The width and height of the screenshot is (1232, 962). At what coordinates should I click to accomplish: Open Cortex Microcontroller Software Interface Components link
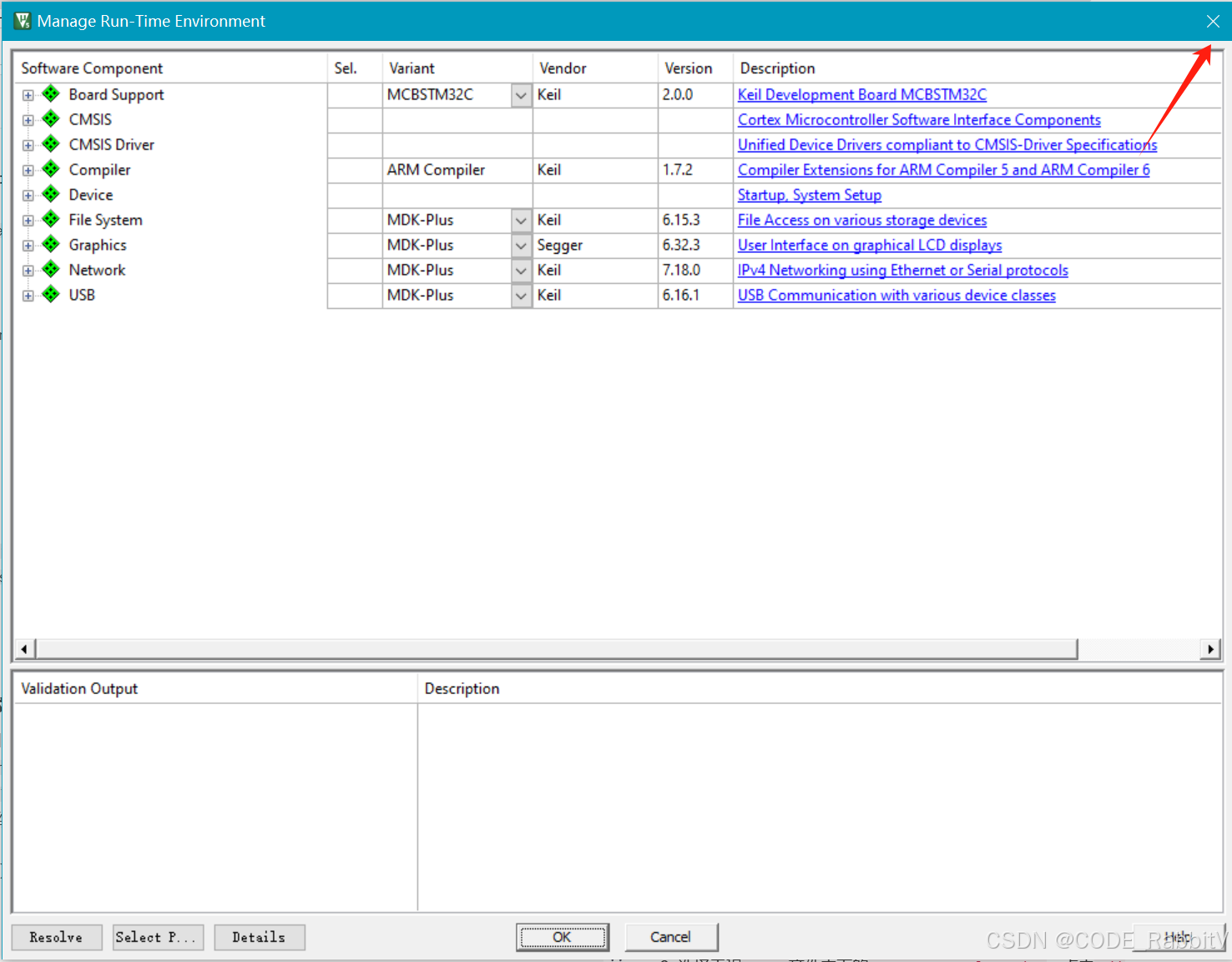pos(919,120)
